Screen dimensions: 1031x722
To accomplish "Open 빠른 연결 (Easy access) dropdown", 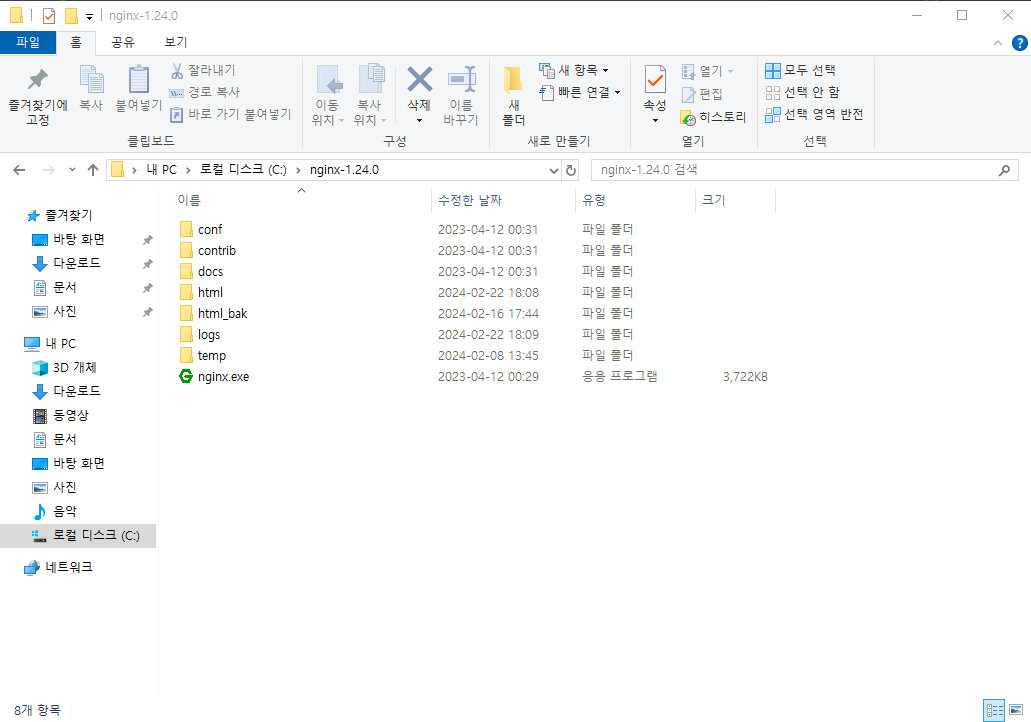I will (x=580, y=92).
